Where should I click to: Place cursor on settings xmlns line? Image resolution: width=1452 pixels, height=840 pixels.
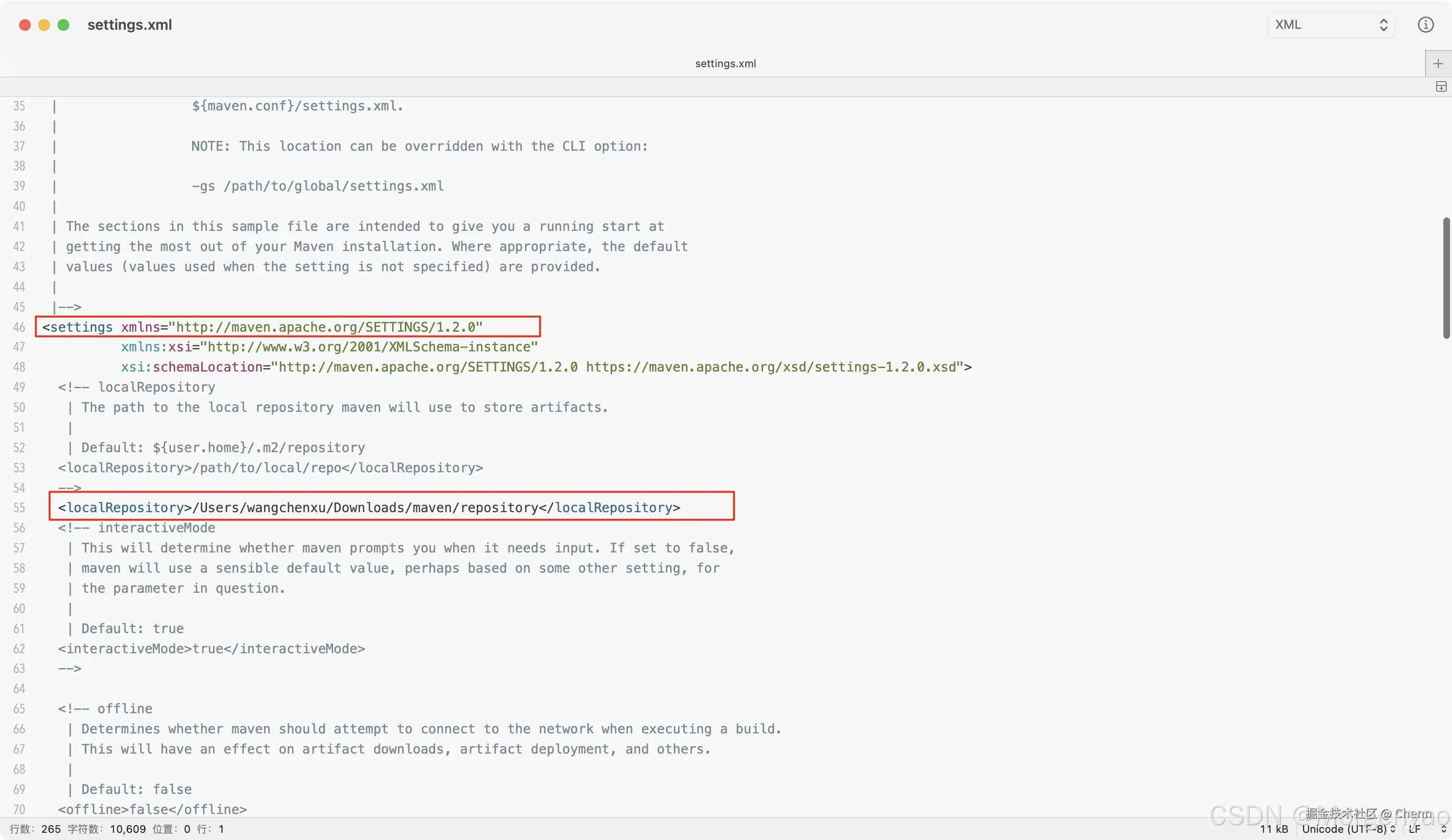pyautogui.click(x=262, y=327)
